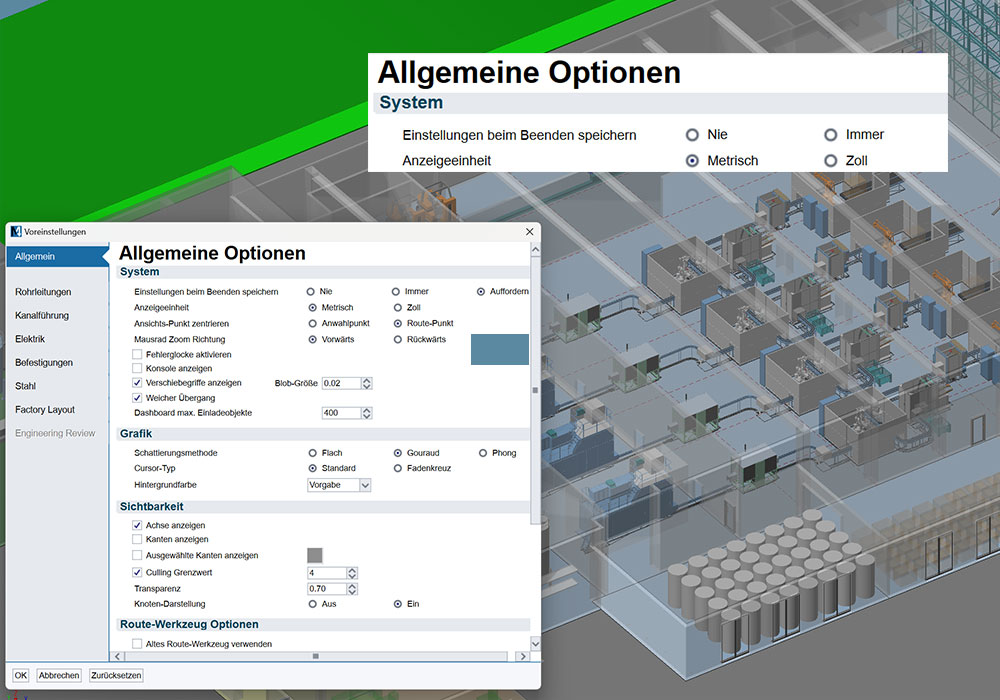Image resolution: width=1000 pixels, height=700 pixels.
Task: Close the Voreinstellungen dialog window
Action: 529,232
